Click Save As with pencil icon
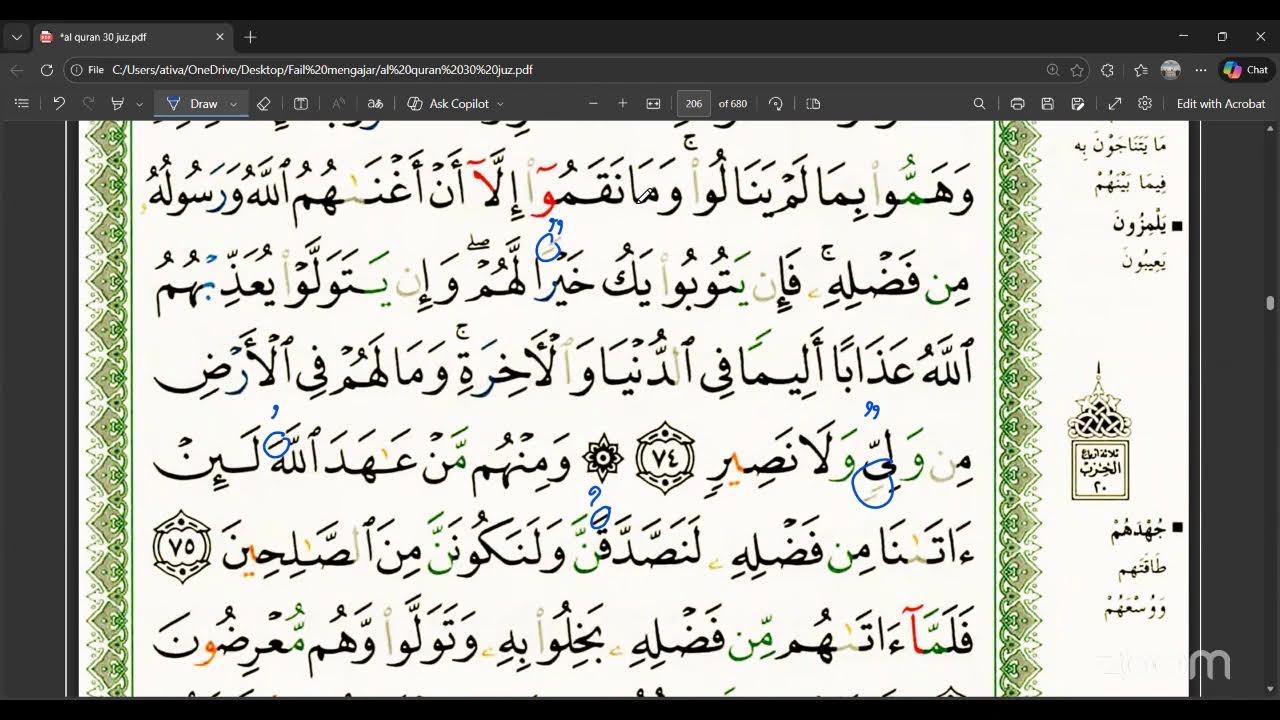 point(1077,103)
